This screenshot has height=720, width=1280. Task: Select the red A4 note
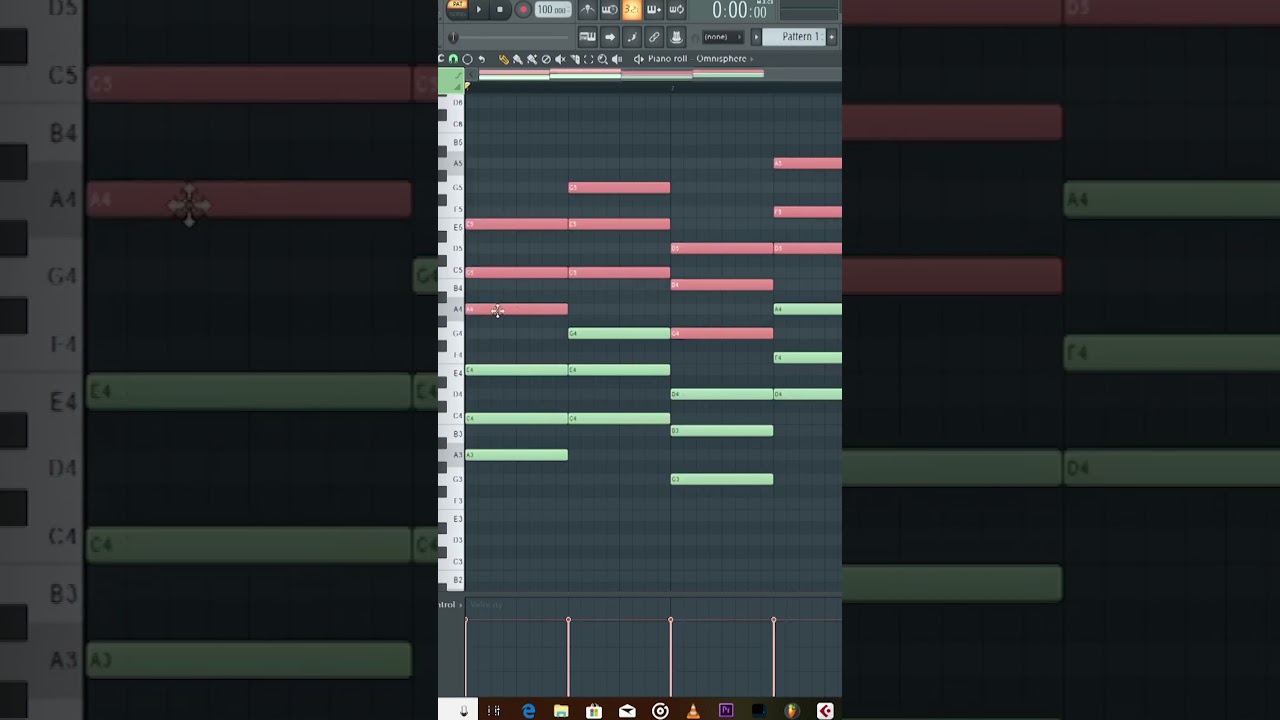516,309
